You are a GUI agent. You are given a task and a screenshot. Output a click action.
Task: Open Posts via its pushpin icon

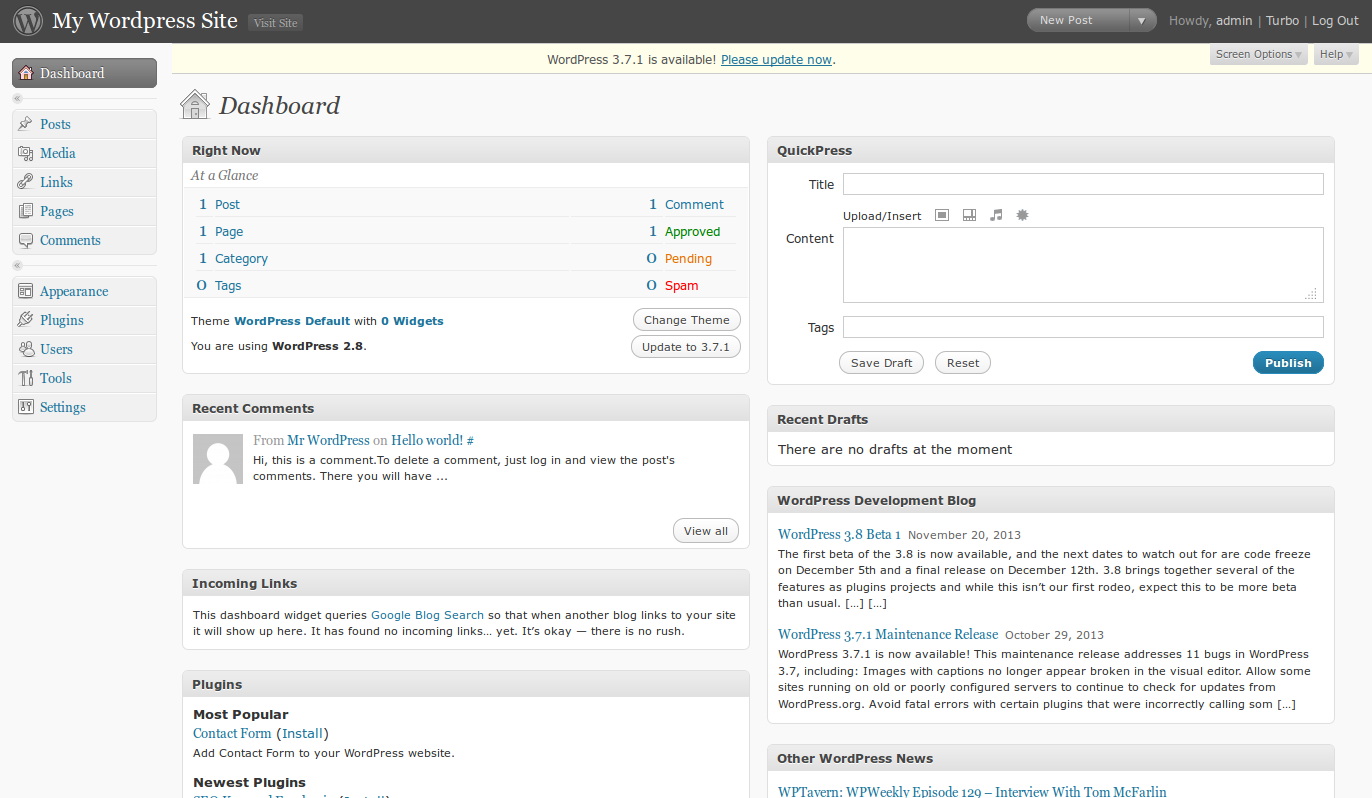click(x=26, y=124)
